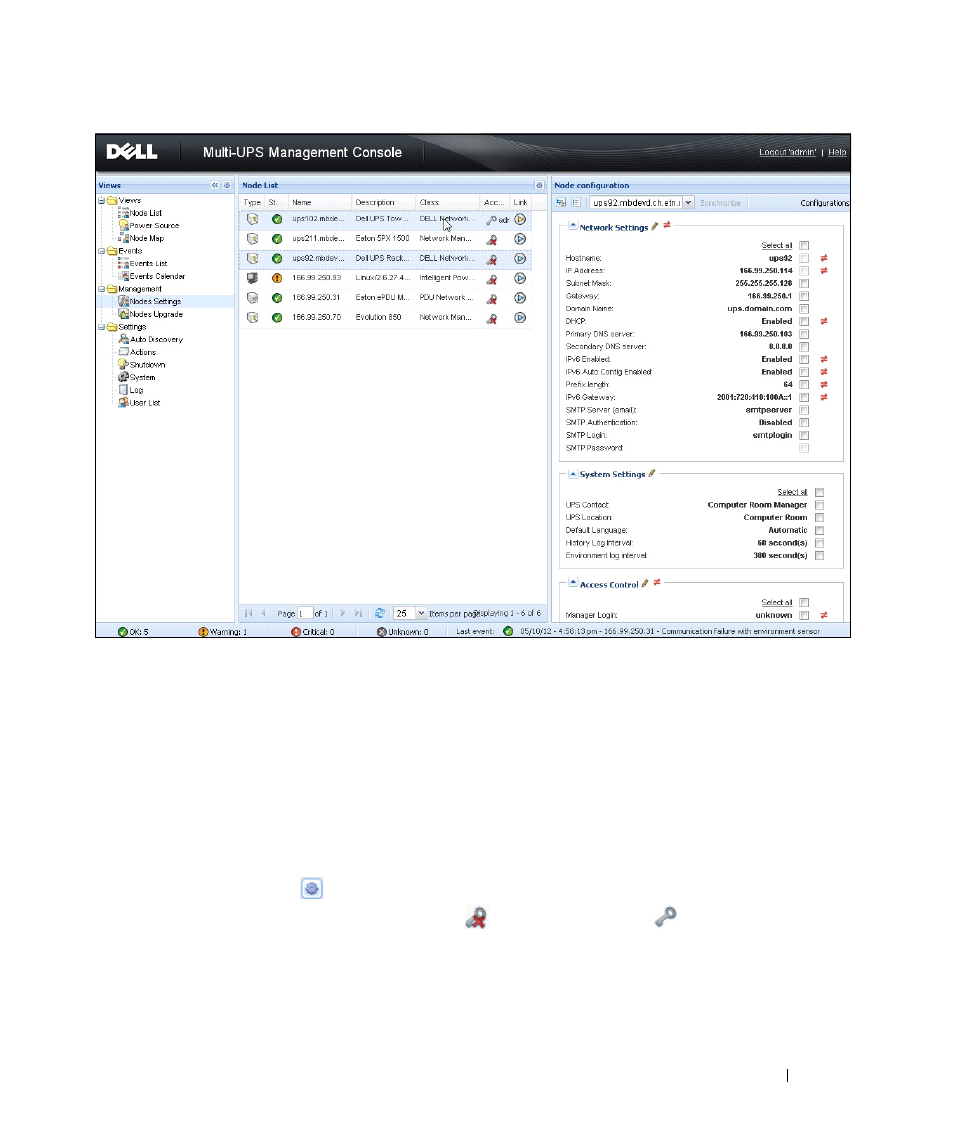Check the Default Language checkbox

coord(820,530)
